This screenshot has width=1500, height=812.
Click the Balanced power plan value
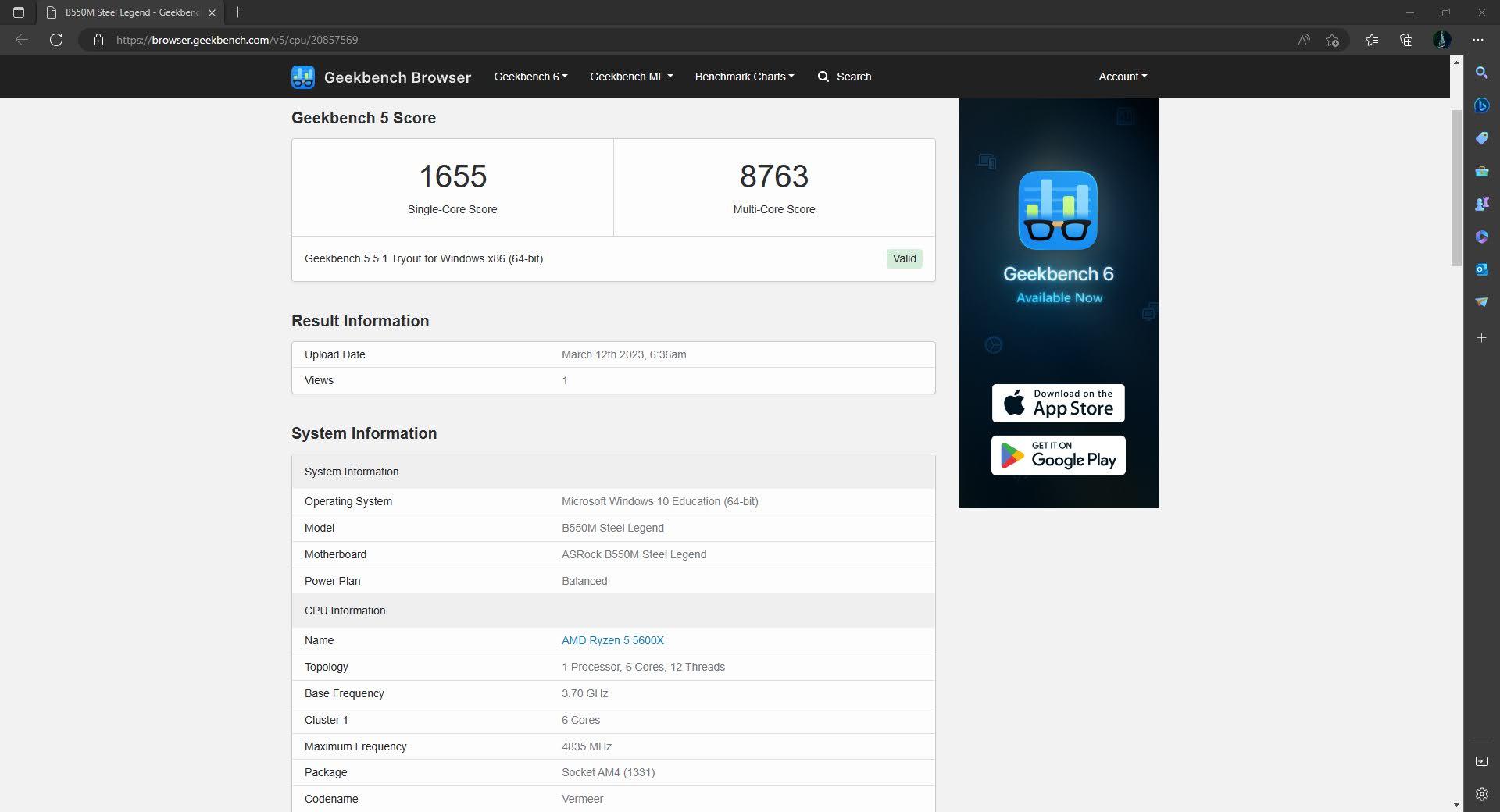click(584, 581)
